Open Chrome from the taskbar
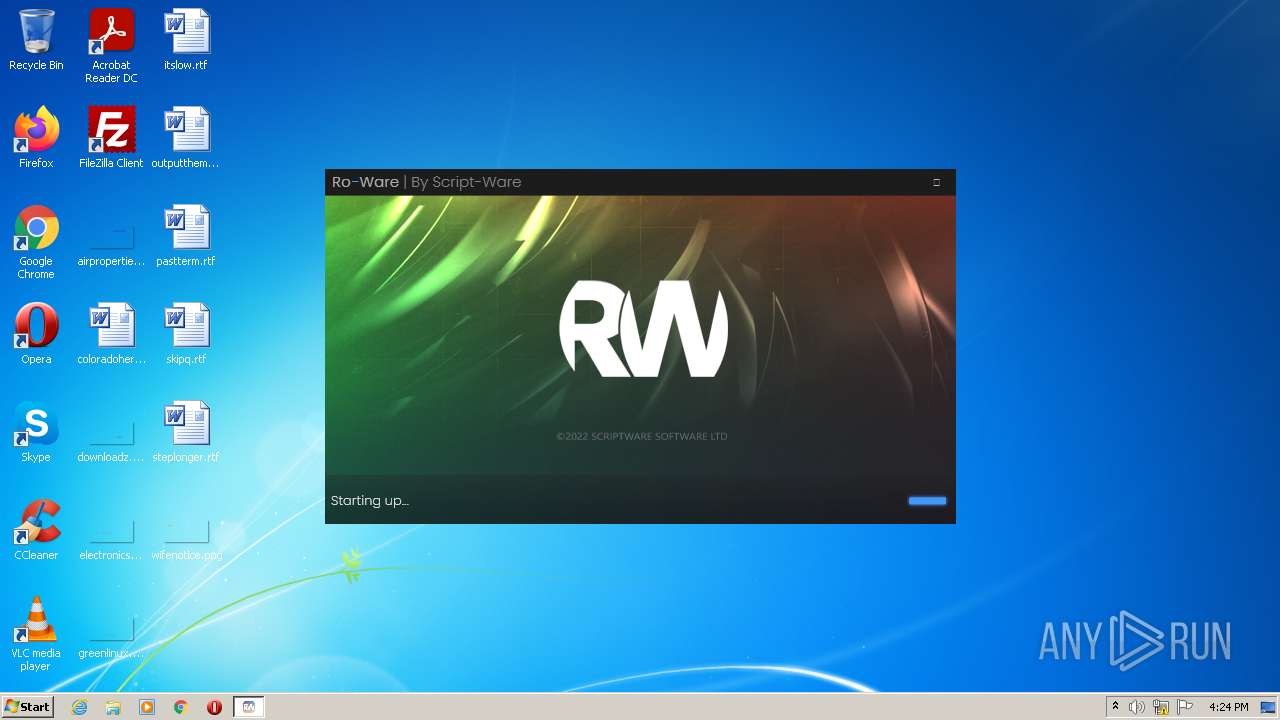Screen dimensions: 1280x720 tap(181, 707)
